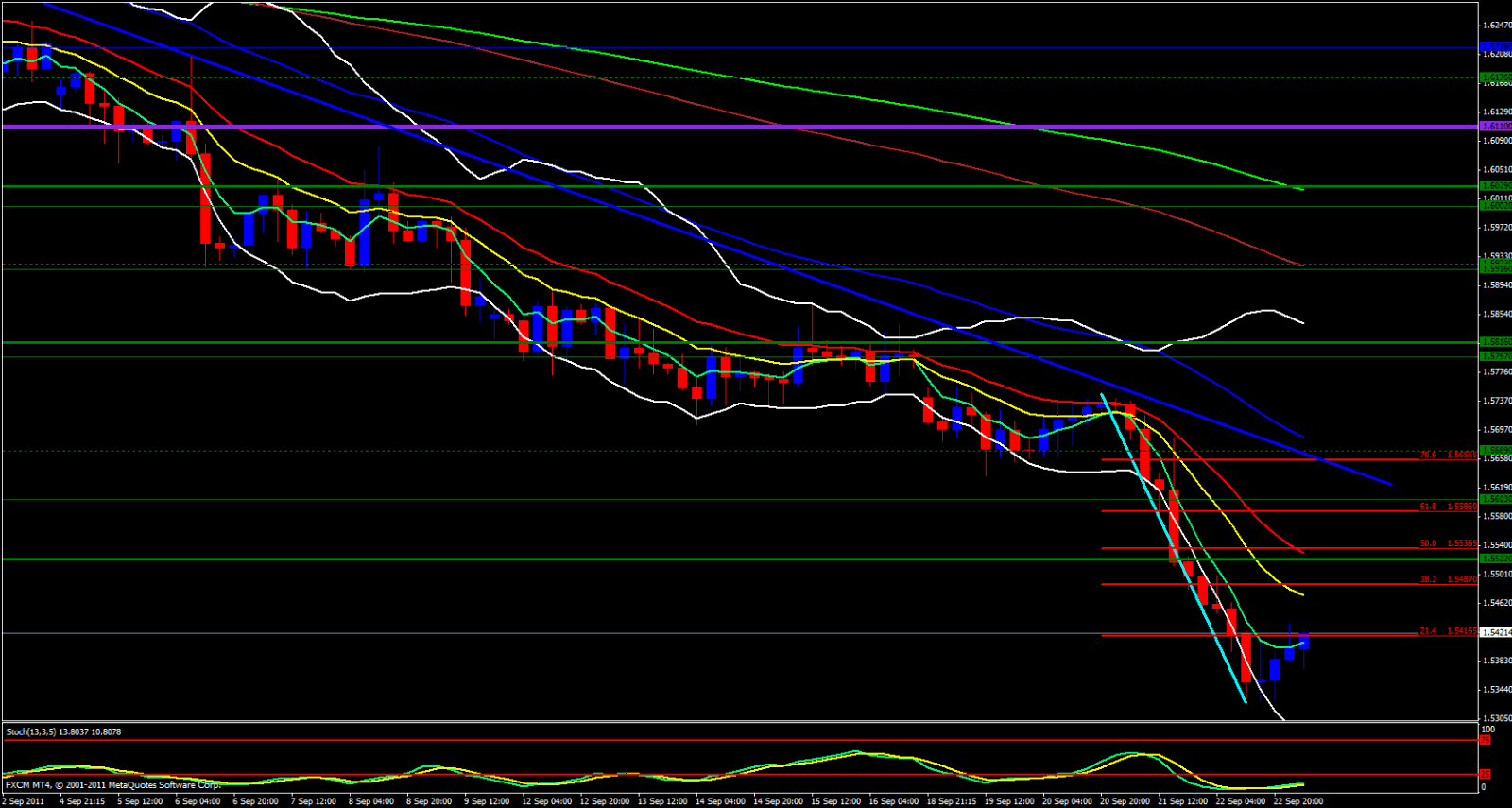
Task: Click the last blue candlestick on chart
Action: tap(1304, 642)
